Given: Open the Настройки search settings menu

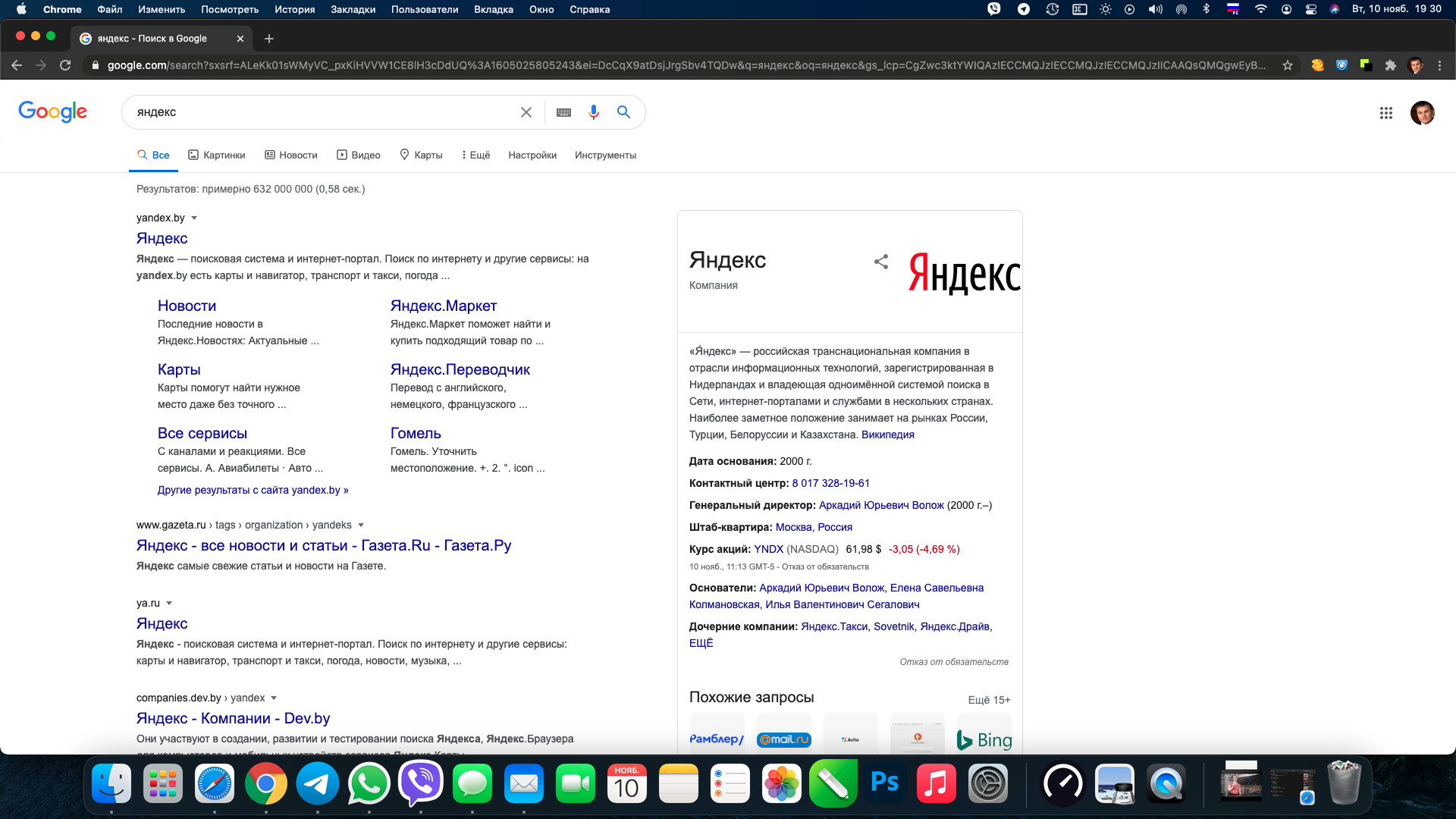Looking at the screenshot, I should (x=532, y=155).
